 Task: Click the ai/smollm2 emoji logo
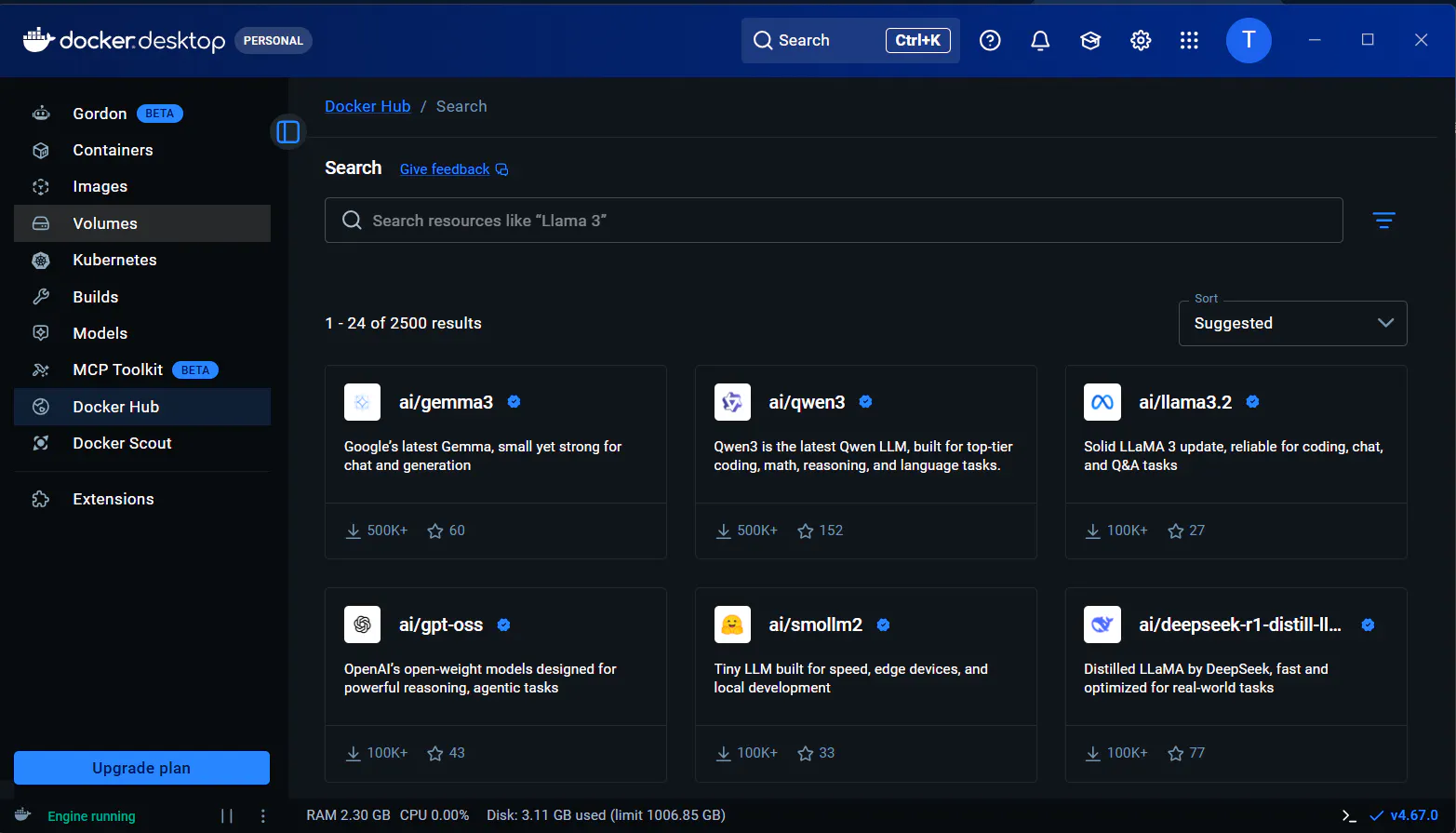[732, 625]
